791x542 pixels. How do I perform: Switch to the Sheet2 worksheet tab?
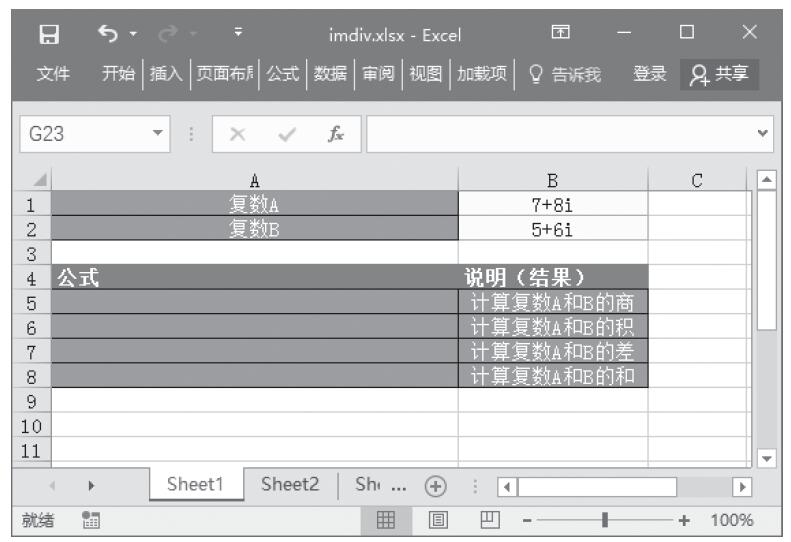click(290, 484)
